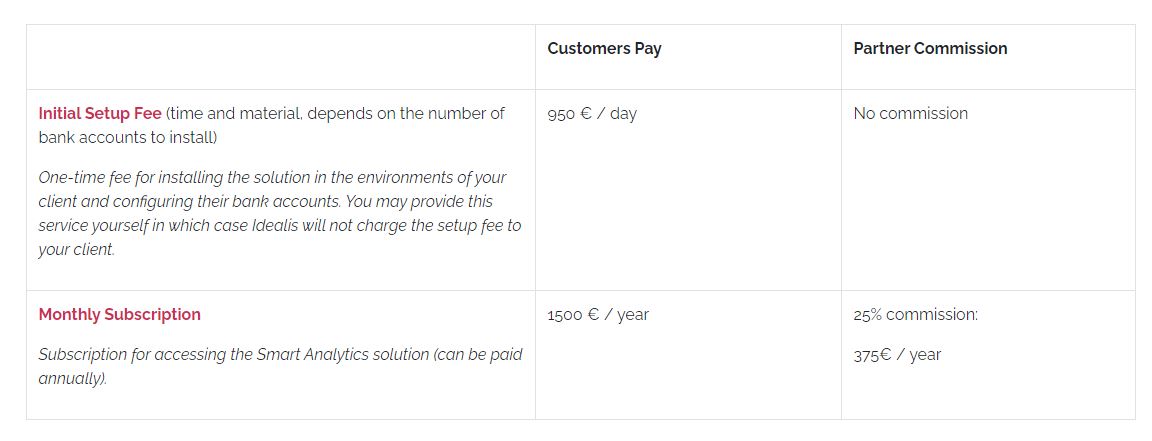Click the 375€ / year commission amount
This screenshot has width=1152, height=441.
897,355
